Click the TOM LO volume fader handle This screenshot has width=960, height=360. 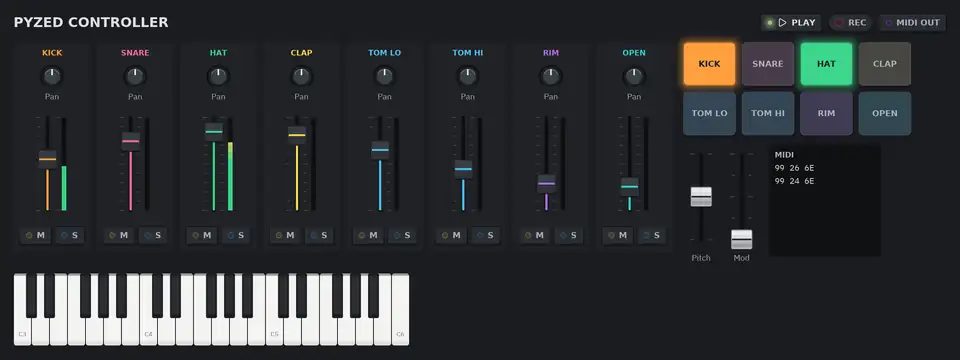coord(380,150)
